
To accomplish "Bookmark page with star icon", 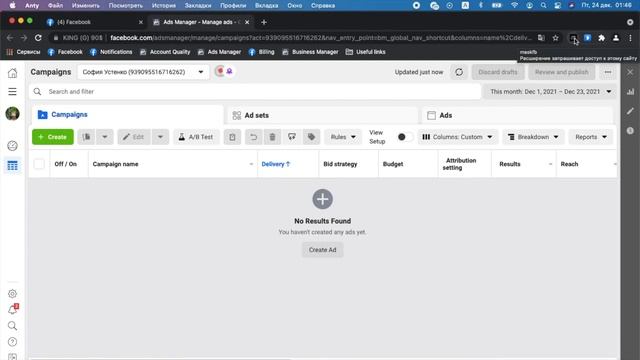I will 556,38.
